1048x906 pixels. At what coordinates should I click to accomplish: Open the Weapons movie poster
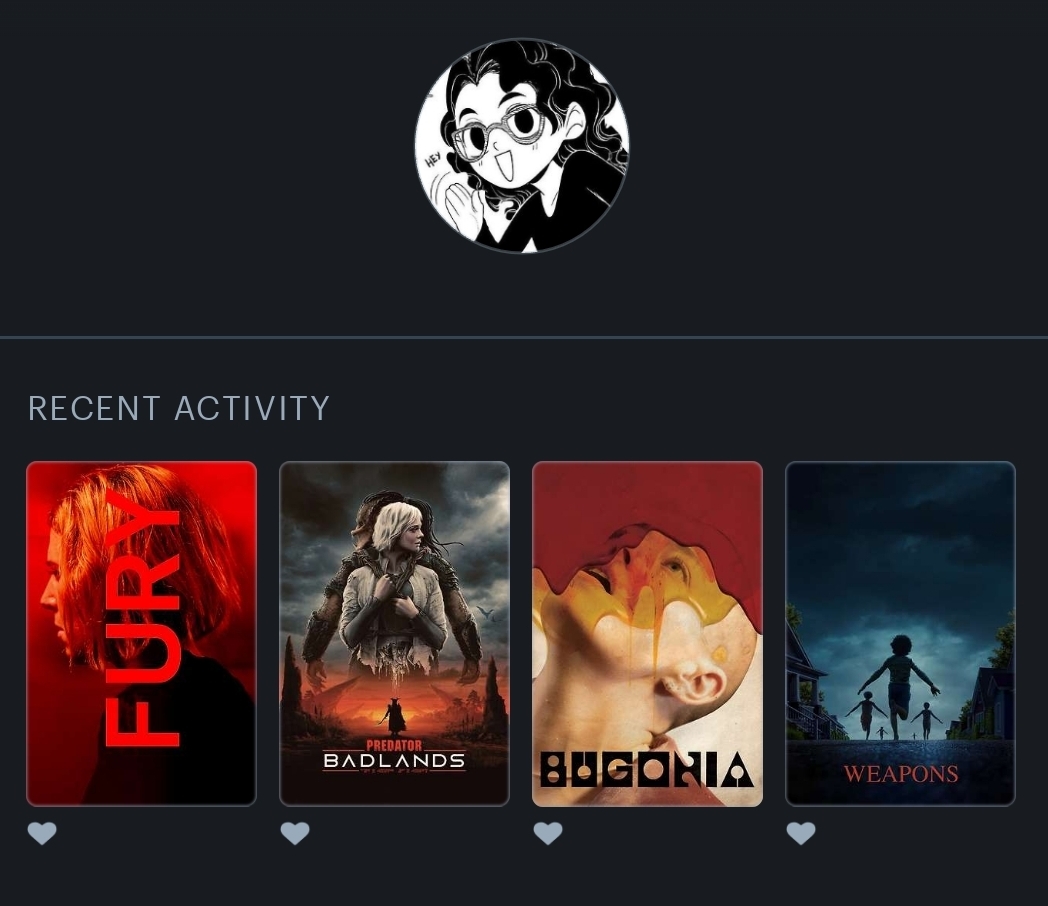[900, 633]
